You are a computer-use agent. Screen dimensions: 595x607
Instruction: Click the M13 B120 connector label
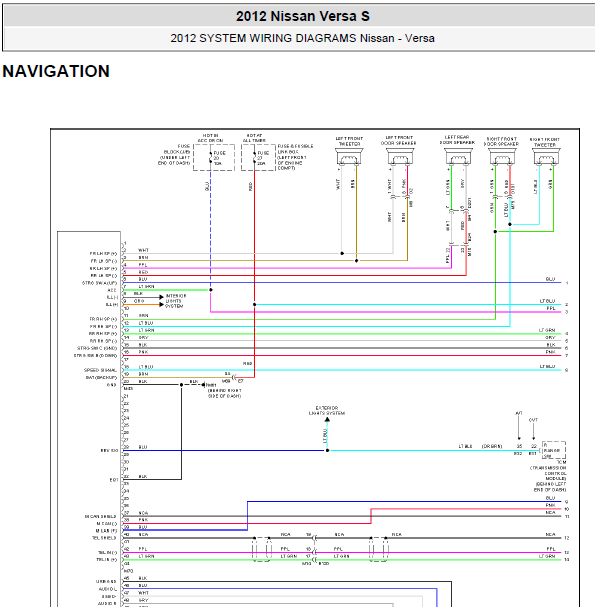(316, 564)
